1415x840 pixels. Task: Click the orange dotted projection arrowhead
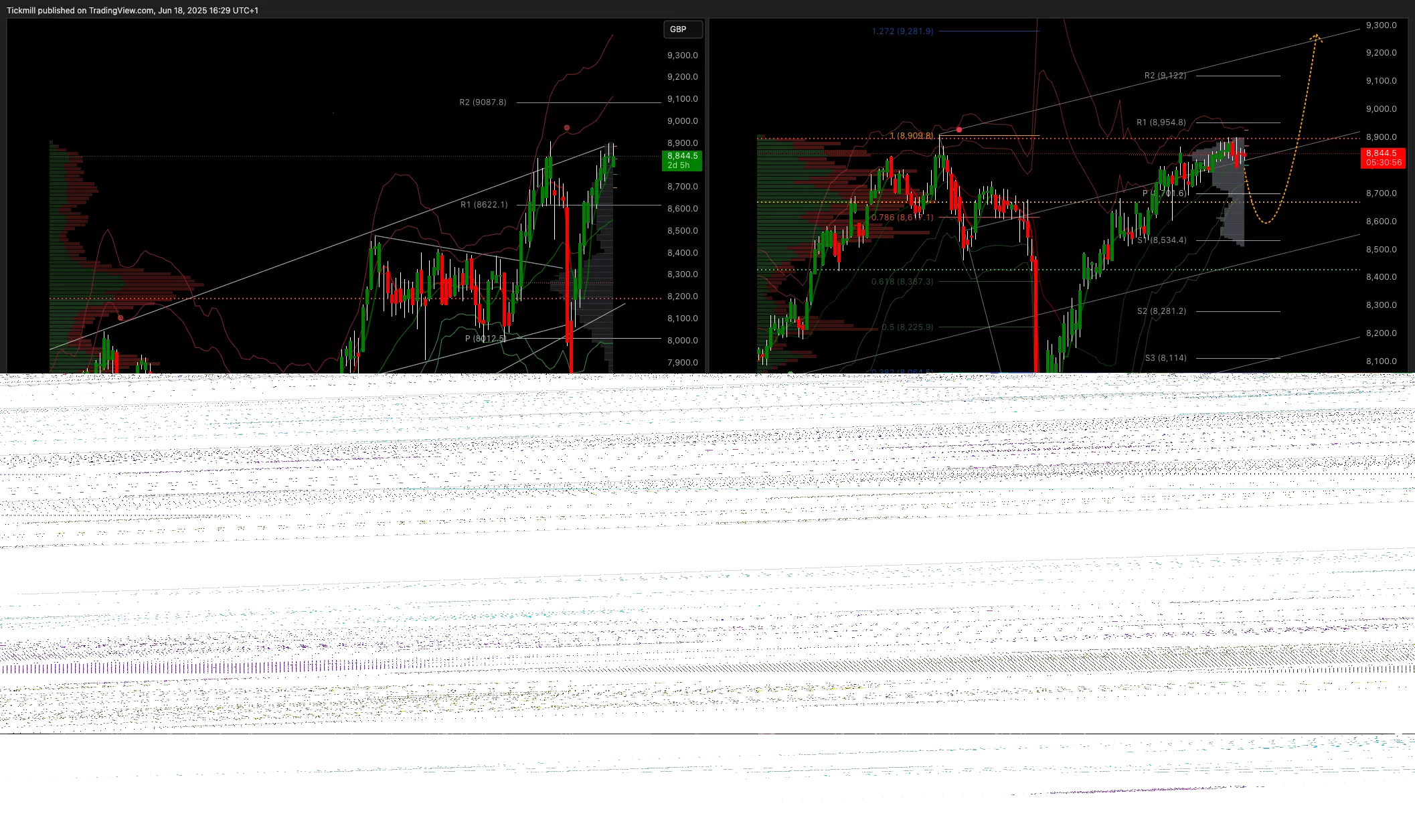[x=1316, y=37]
